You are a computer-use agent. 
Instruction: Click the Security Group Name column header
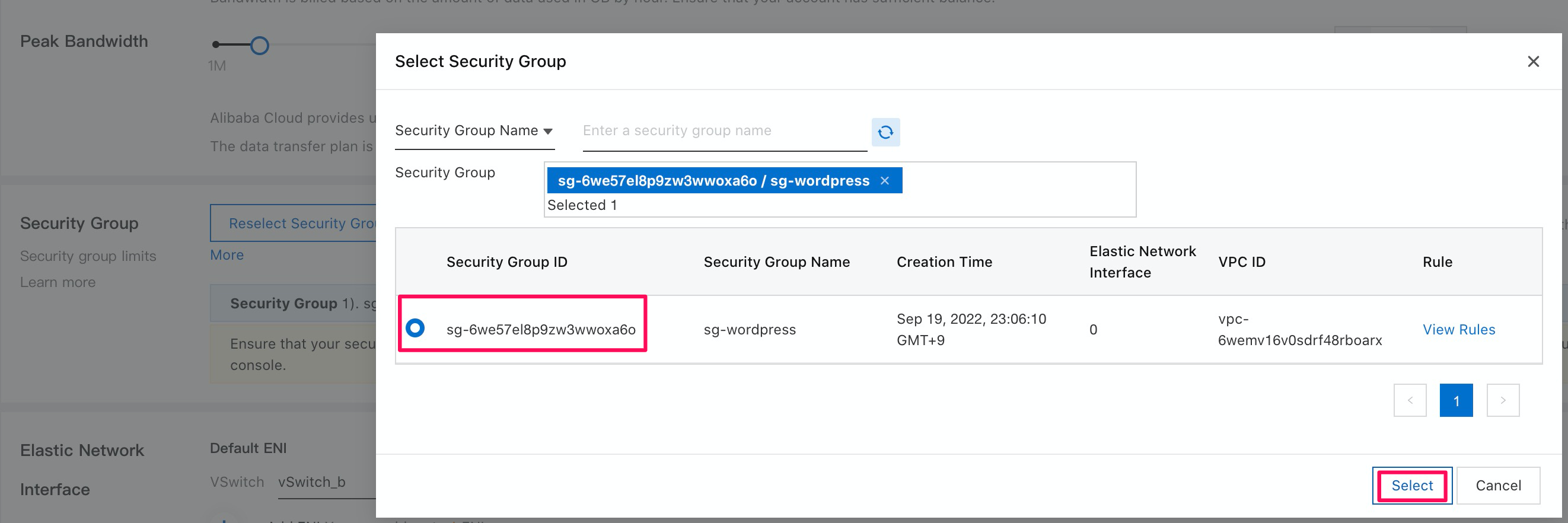[x=776, y=262]
